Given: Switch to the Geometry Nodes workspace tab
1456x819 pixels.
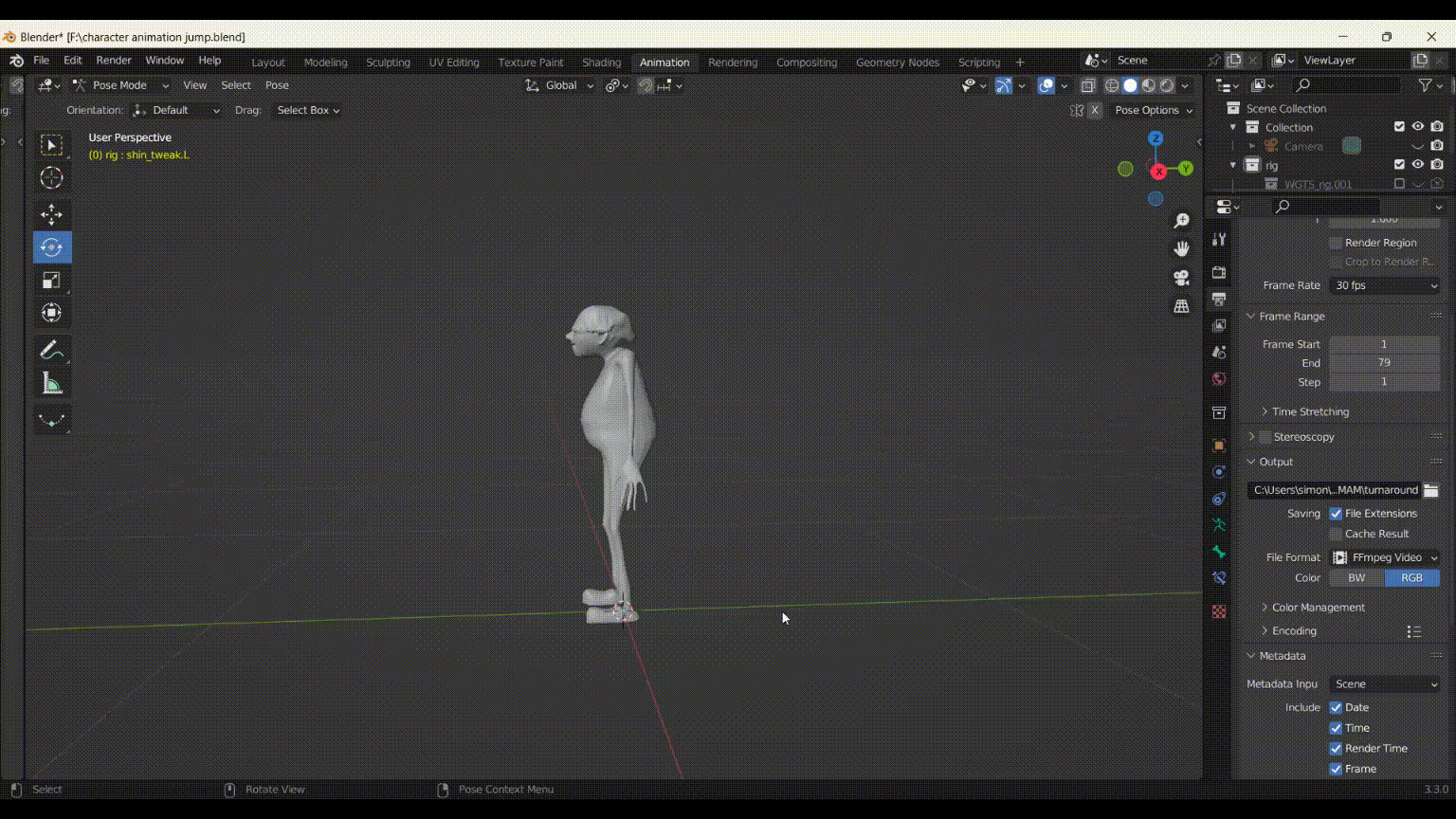Looking at the screenshot, I should pos(897,63).
